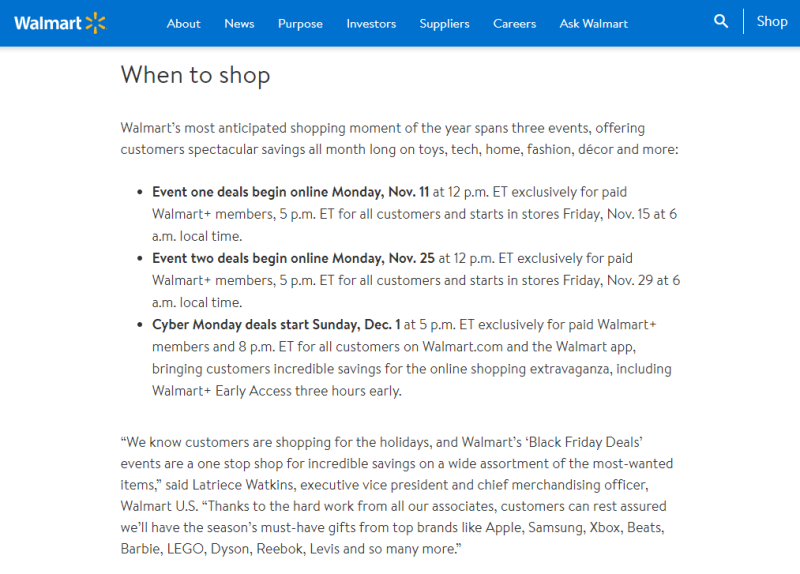The width and height of the screenshot is (800, 574).
Task: Go to the Shop link
Action: pyautogui.click(x=772, y=22)
